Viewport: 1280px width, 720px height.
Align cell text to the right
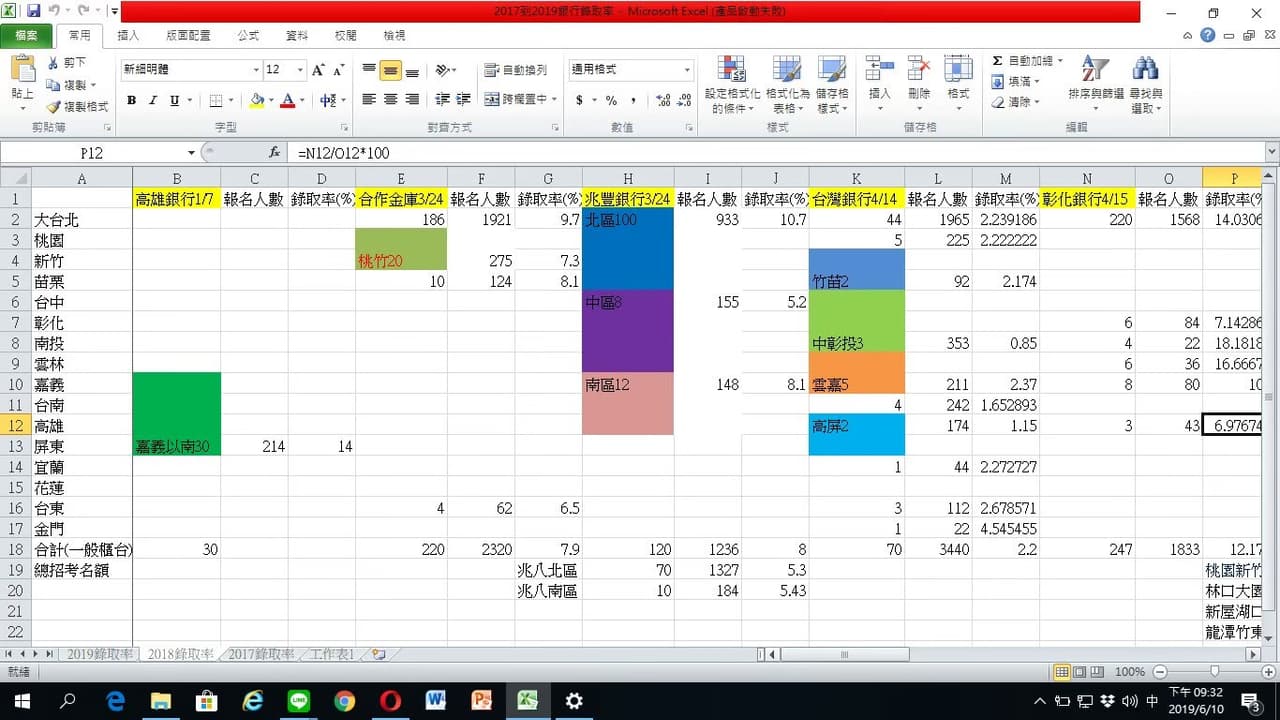coord(412,100)
